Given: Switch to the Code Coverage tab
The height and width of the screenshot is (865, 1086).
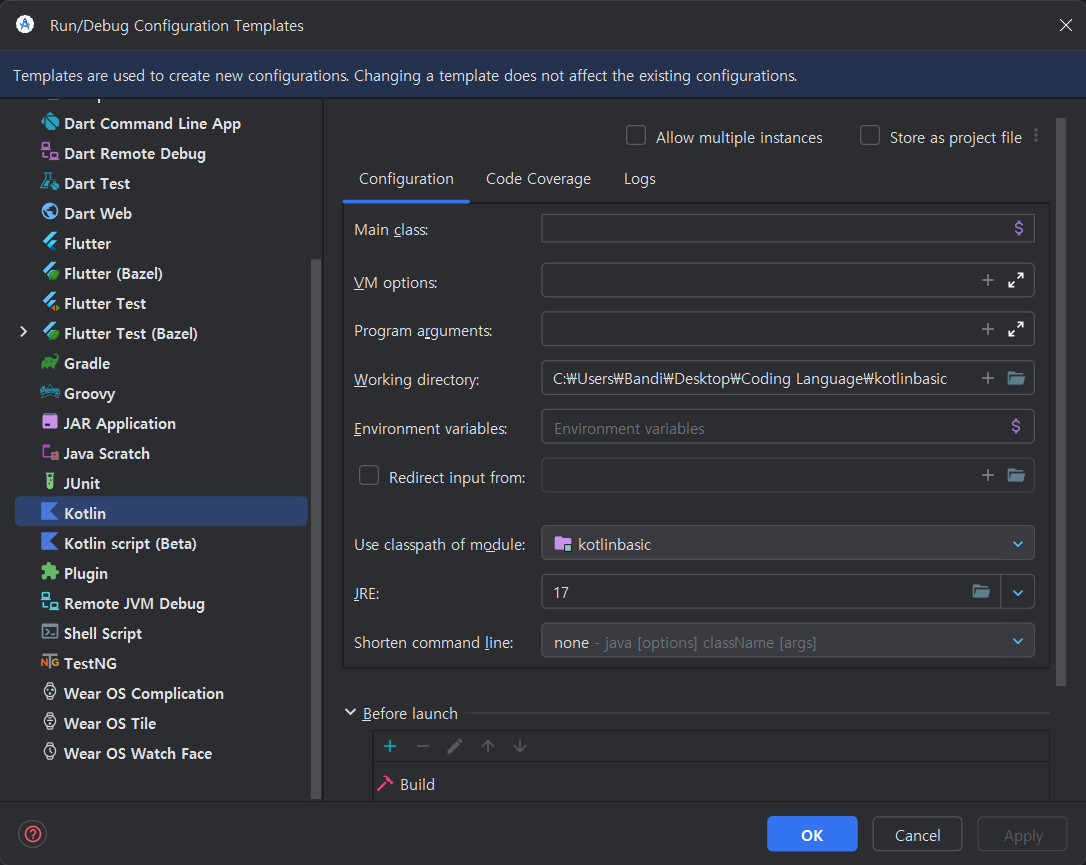Looking at the screenshot, I should point(538,179).
